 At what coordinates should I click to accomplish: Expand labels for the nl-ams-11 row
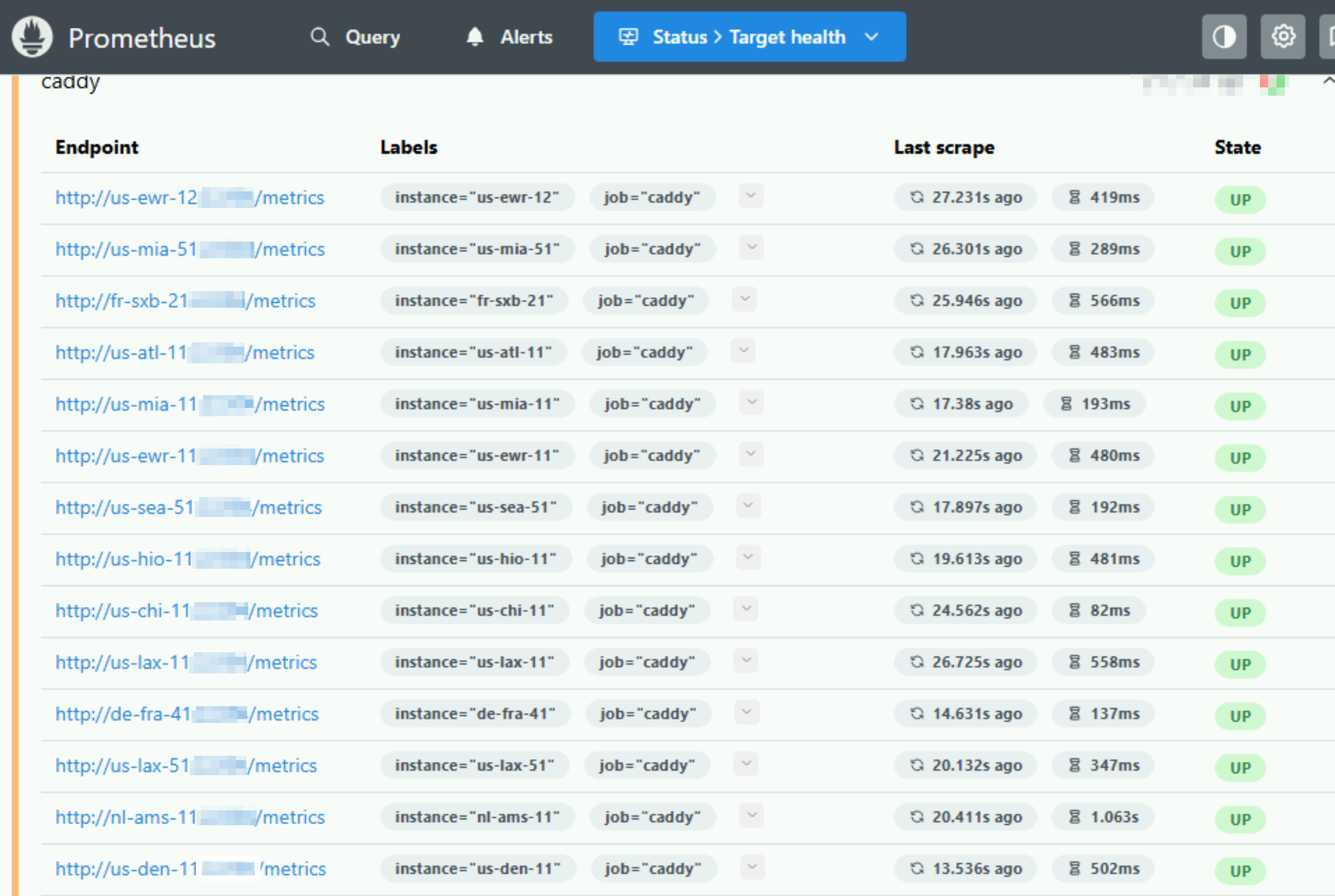[x=751, y=815]
